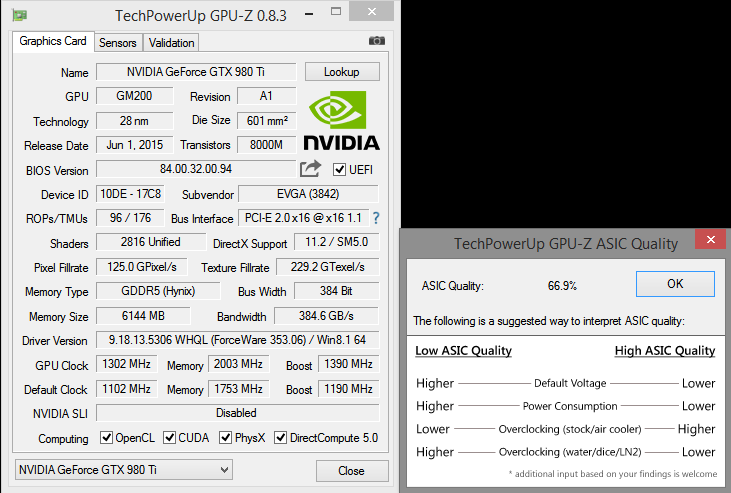
Task: Toggle the UEFI checkbox
Action: tap(339, 170)
